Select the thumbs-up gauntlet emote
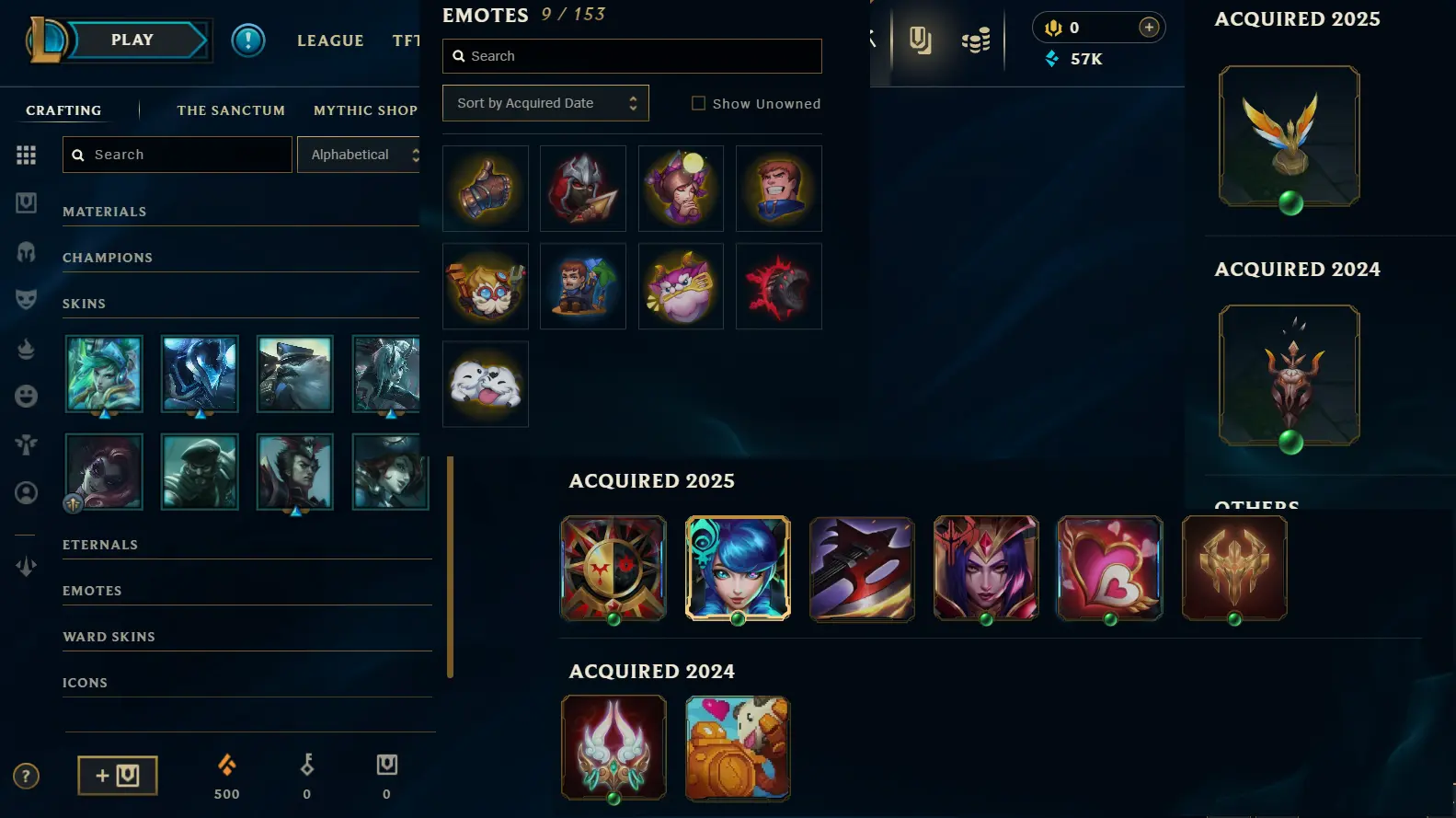This screenshot has width=1456, height=818. click(486, 189)
